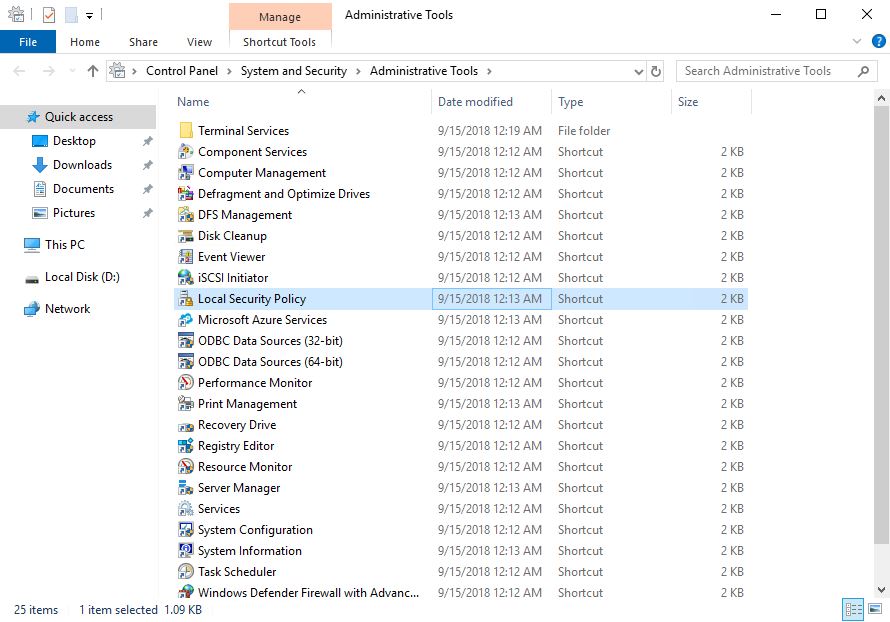Select the DFS Management icon

(186, 215)
